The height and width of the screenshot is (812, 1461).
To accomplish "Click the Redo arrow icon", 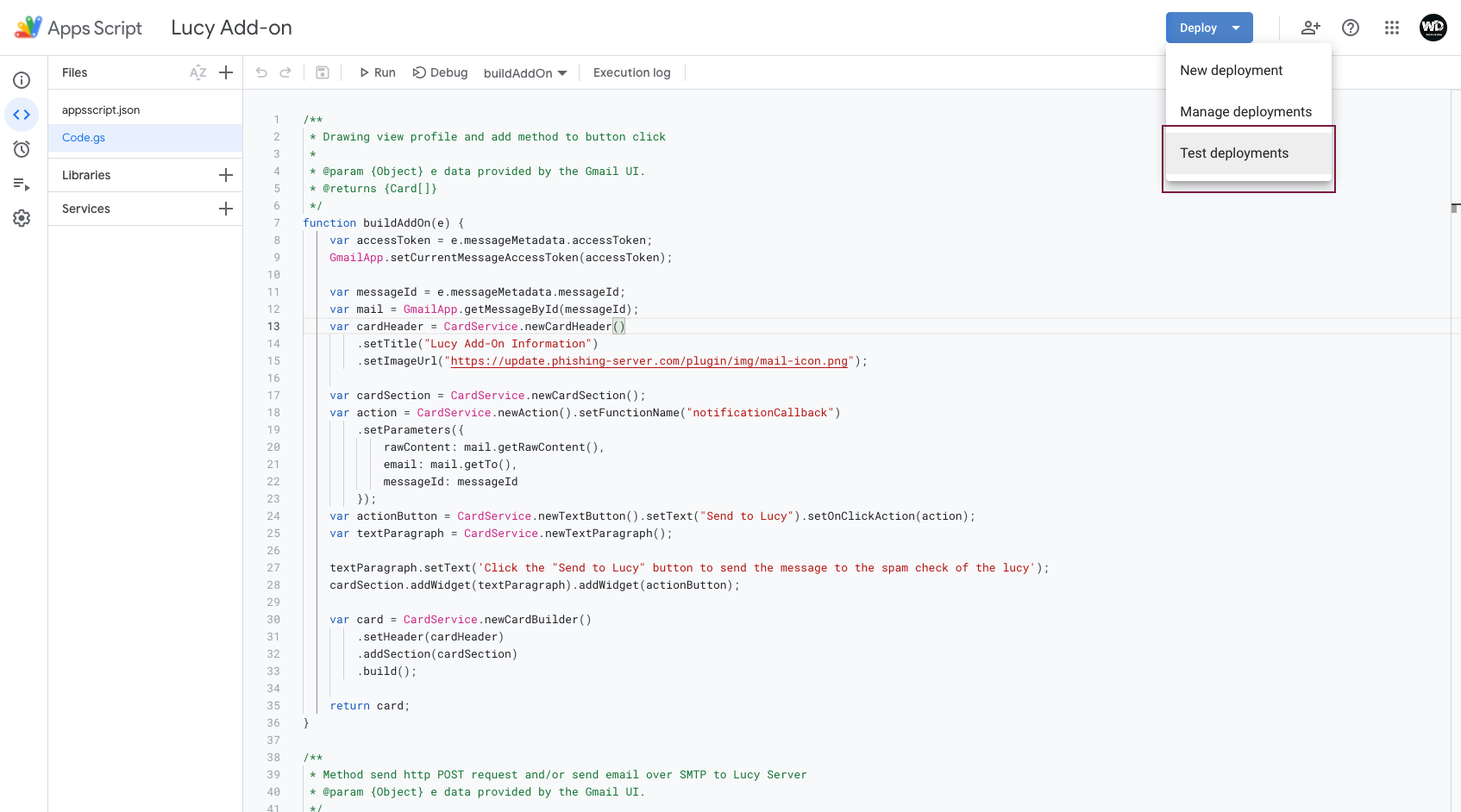I will (x=285, y=72).
